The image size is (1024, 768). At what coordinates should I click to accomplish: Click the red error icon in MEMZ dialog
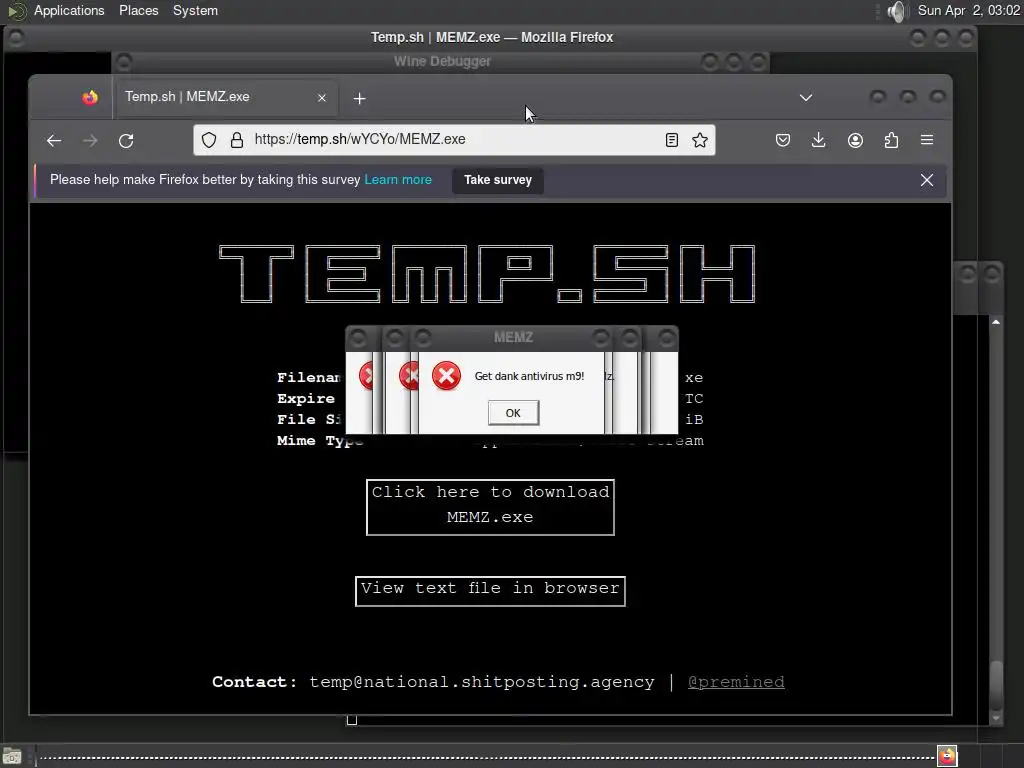coord(447,376)
